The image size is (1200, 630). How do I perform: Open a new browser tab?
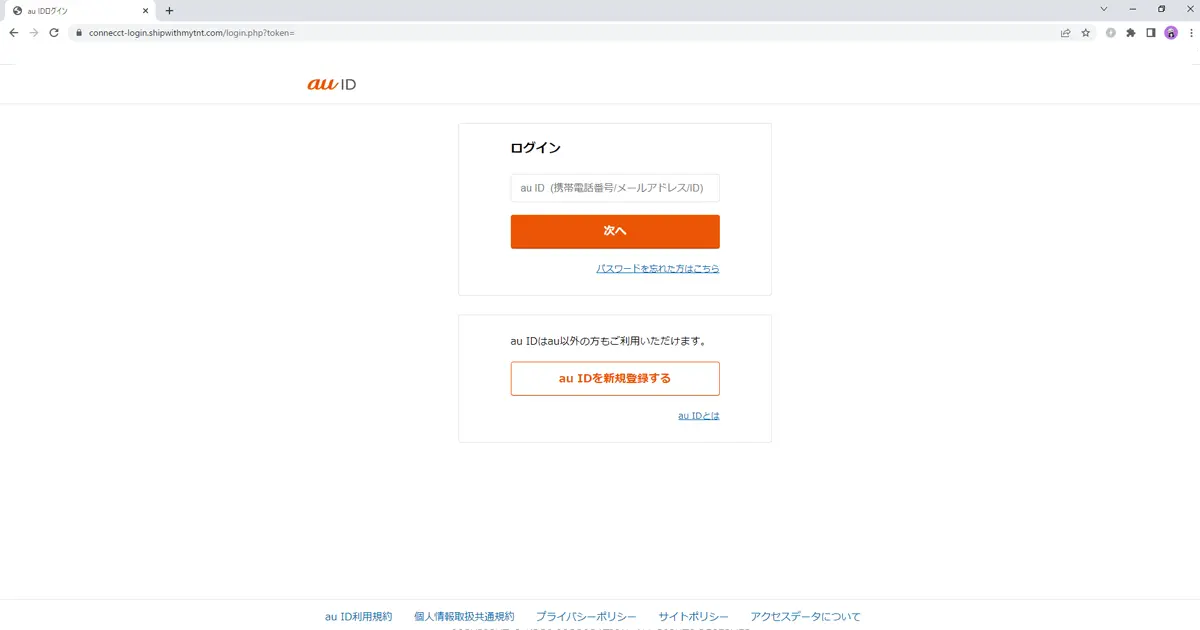[169, 10]
